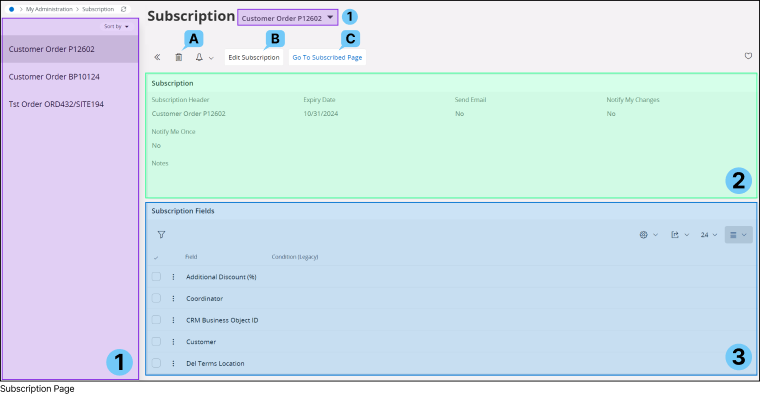Viewport: 760px width, 396px height.
Task: Check the Del Terms Location row checkbox
Action: [156, 363]
